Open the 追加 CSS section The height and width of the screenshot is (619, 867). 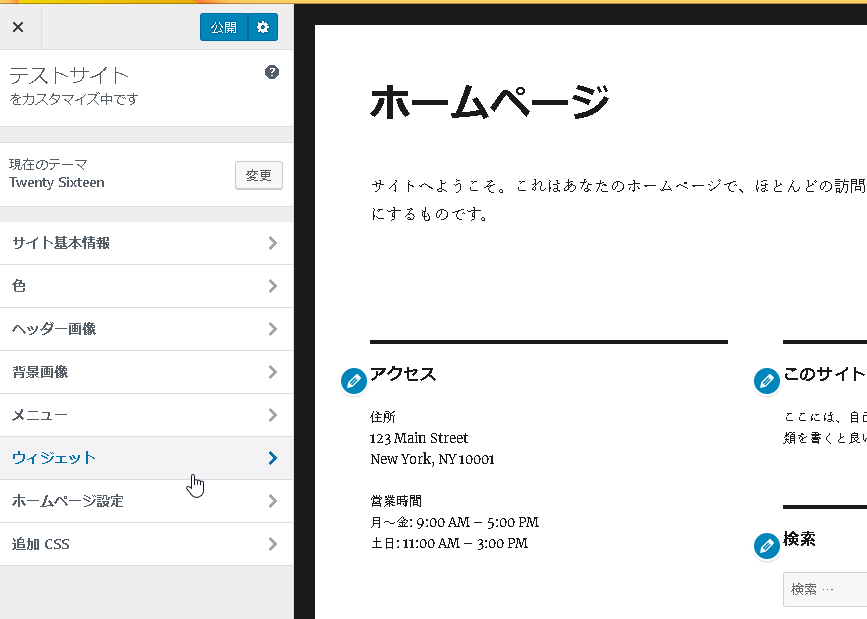click(x=41, y=544)
